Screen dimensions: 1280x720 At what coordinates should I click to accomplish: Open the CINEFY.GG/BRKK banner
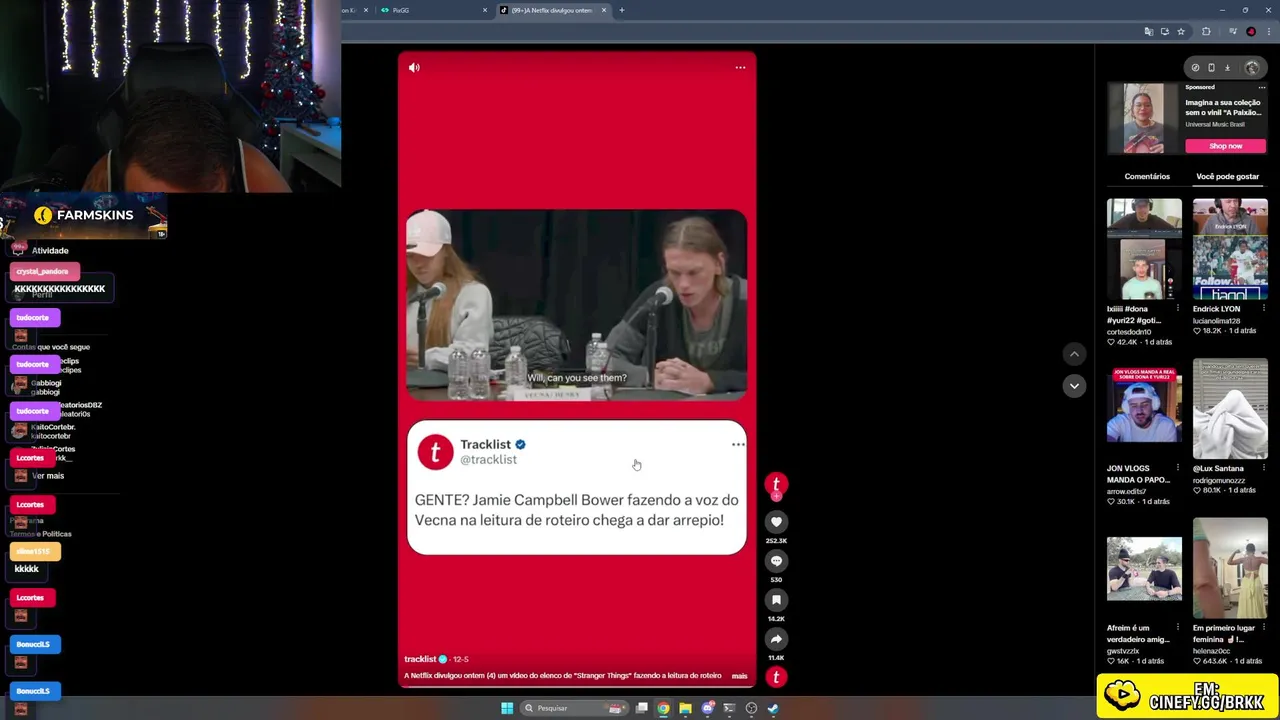coord(1187,696)
